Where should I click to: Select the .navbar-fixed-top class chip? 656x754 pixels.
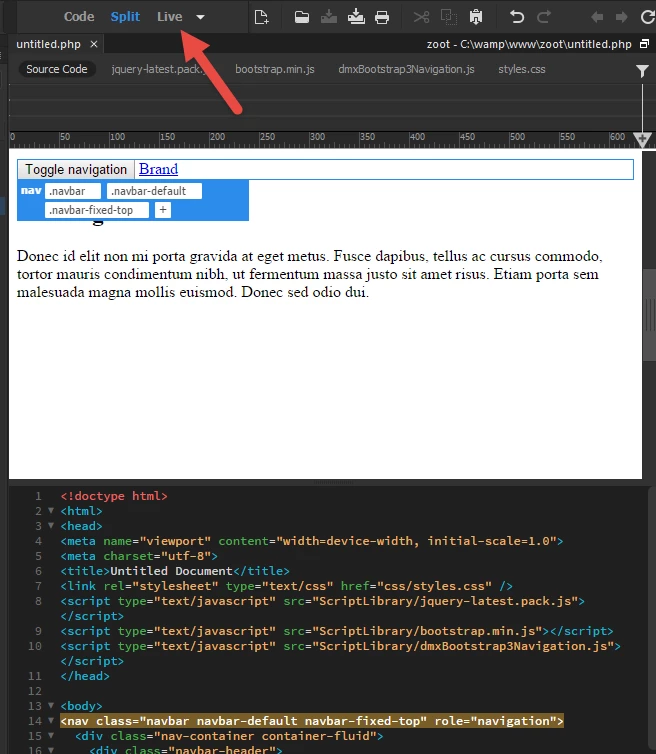pyautogui.click(x=97, y=210)
